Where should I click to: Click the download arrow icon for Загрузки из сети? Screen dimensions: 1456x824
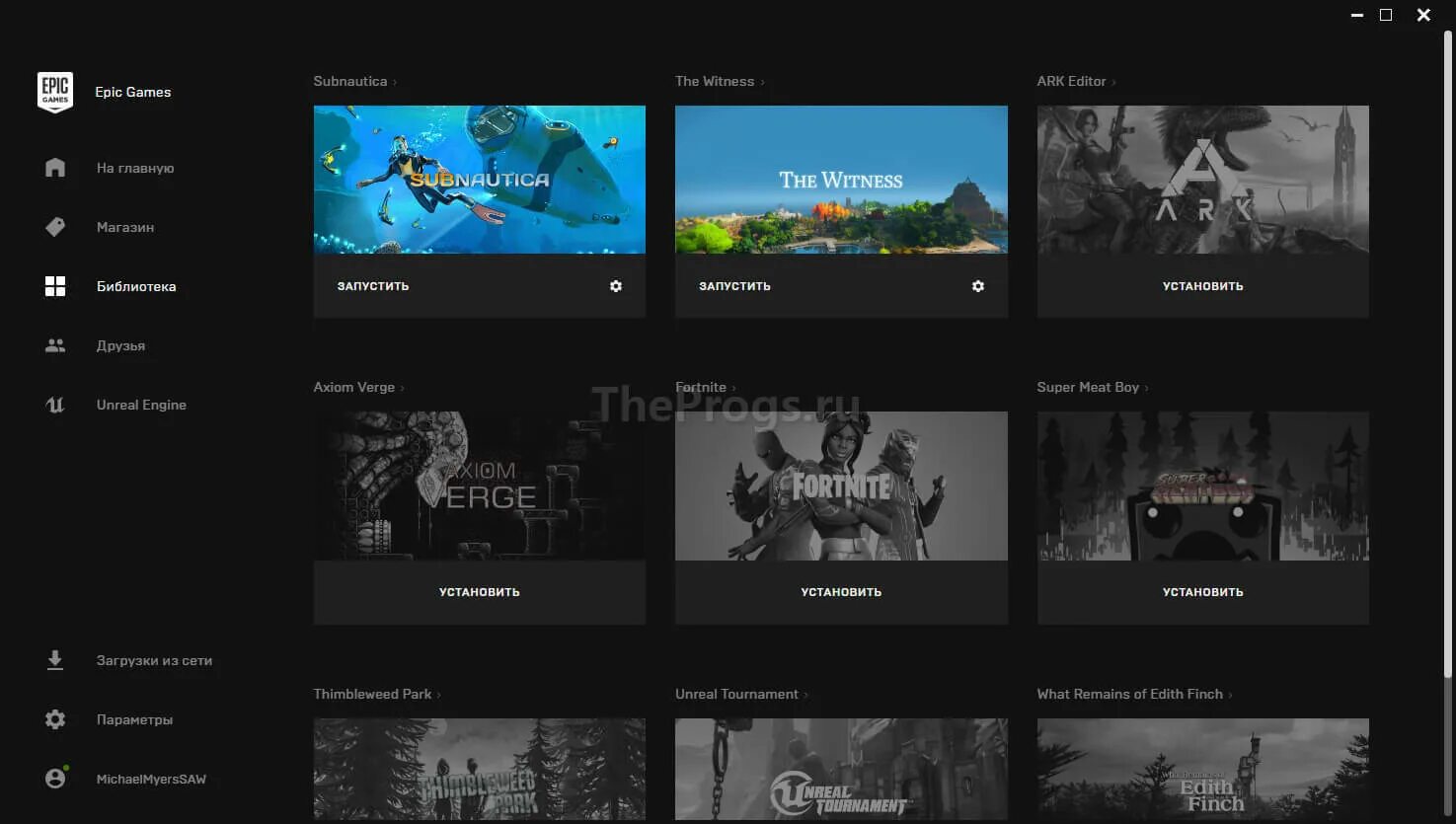tap(55, 660)
